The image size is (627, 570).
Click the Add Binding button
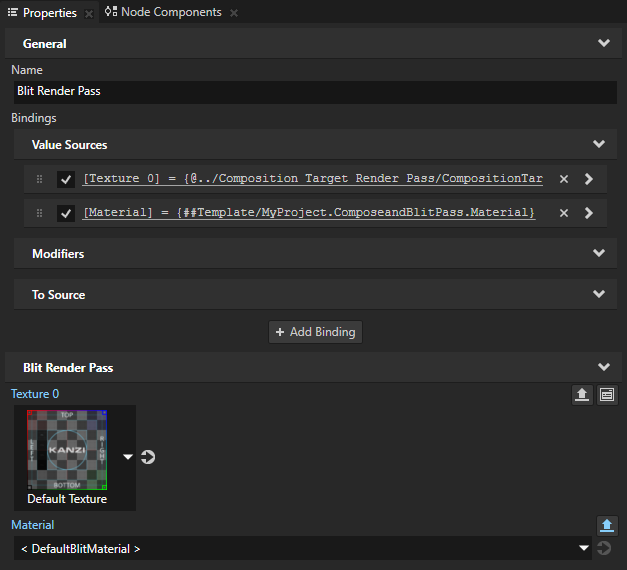coord(315,332)
